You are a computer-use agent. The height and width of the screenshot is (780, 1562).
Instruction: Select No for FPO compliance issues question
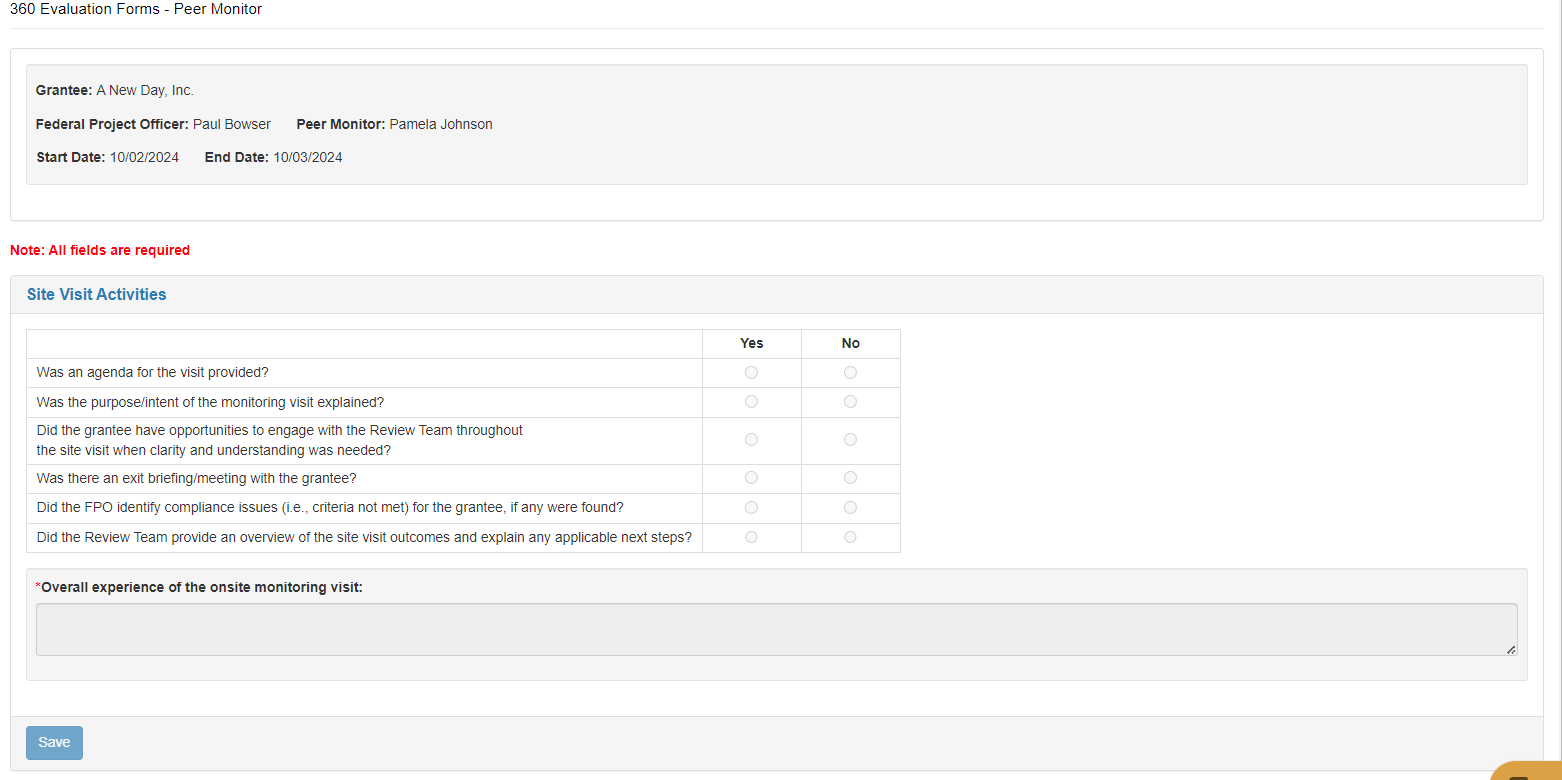(850, 508)
